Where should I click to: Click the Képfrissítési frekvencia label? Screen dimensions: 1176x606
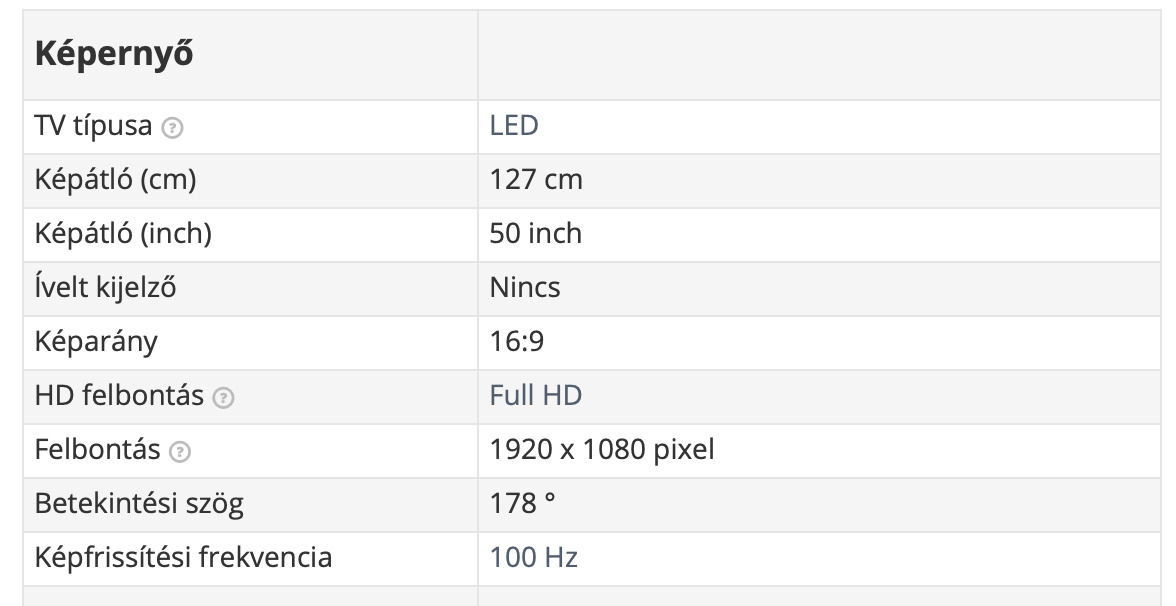tap(183, 558)
